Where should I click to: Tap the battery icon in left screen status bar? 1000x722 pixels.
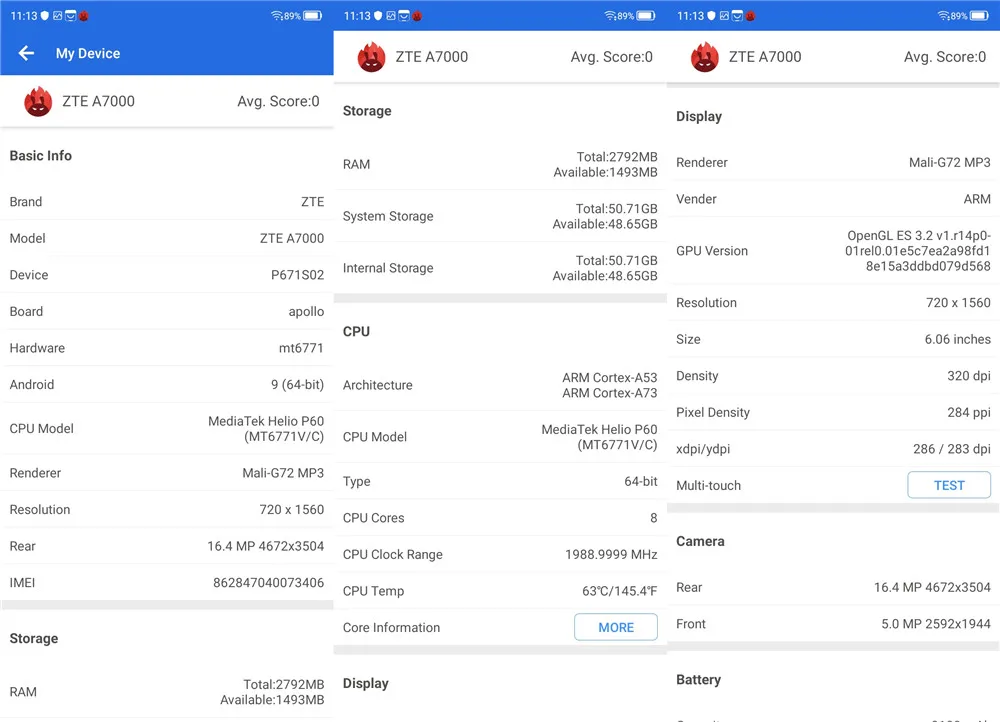[312, 16]
